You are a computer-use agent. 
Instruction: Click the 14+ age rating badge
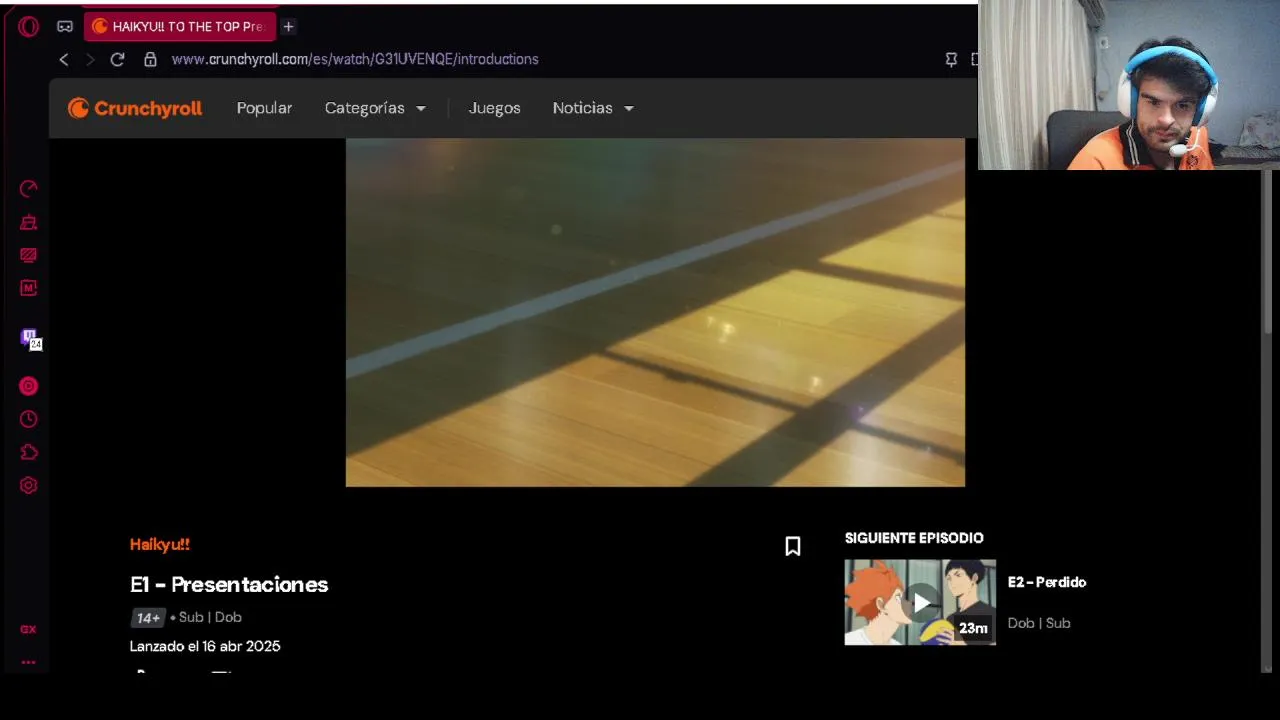pos(148,618)
